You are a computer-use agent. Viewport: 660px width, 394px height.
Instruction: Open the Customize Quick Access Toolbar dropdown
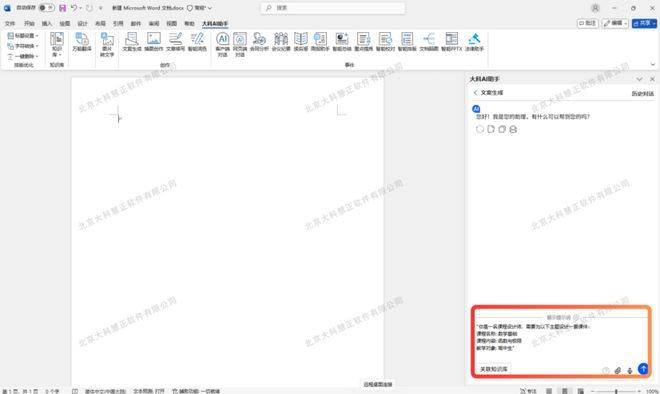coord(101,8)
